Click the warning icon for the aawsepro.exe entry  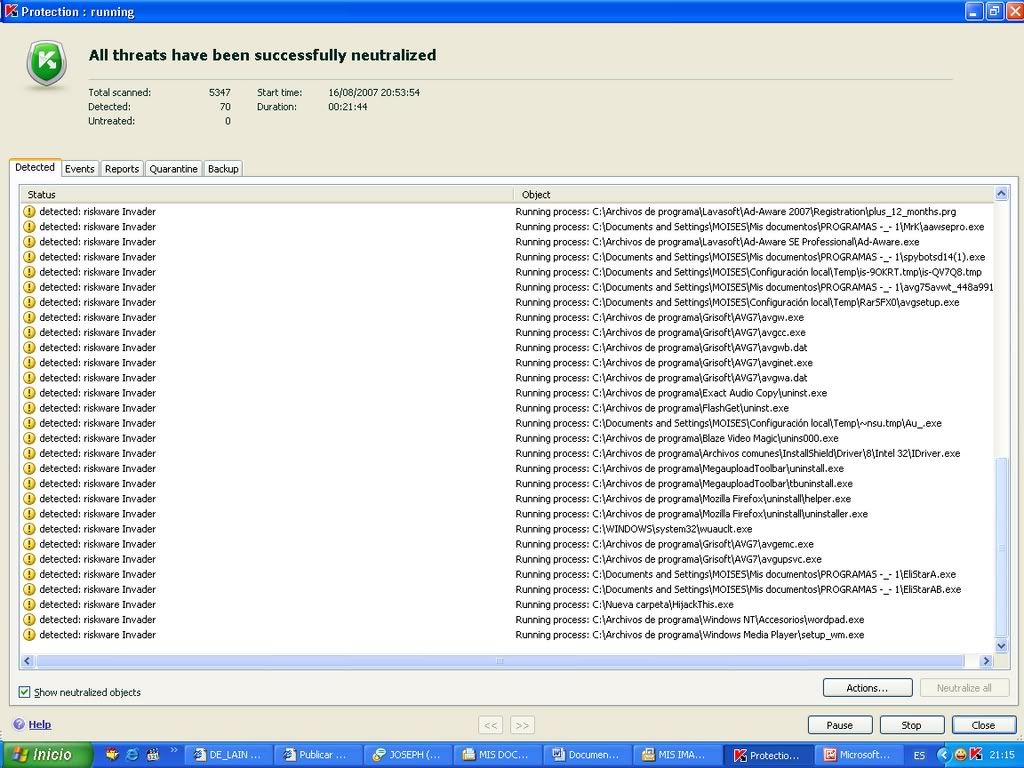29,227
